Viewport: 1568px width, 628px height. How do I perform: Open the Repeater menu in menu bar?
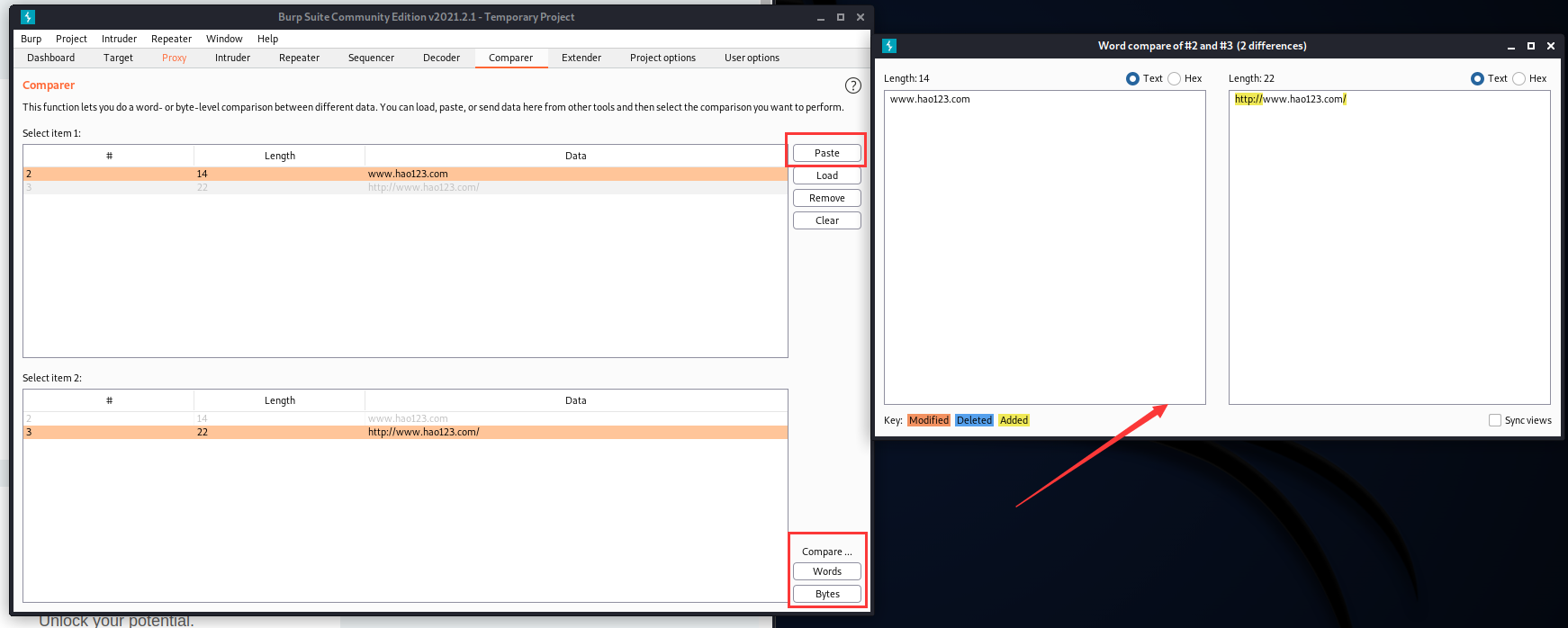coord(171,39)
